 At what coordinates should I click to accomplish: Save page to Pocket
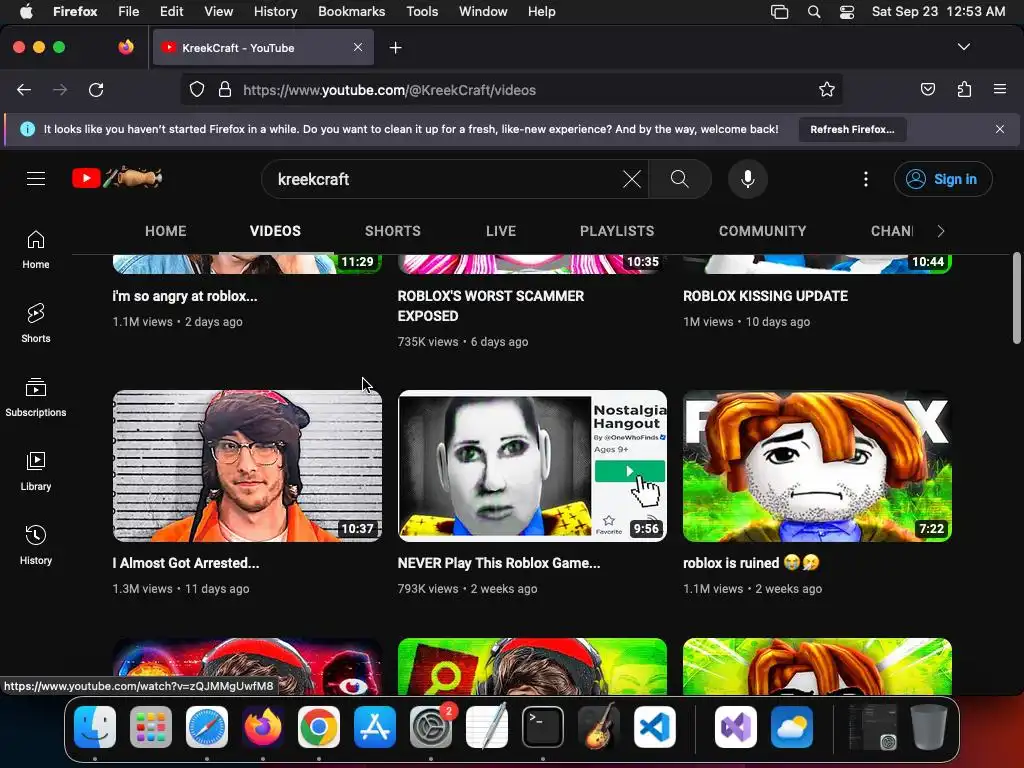click(928, 89)
